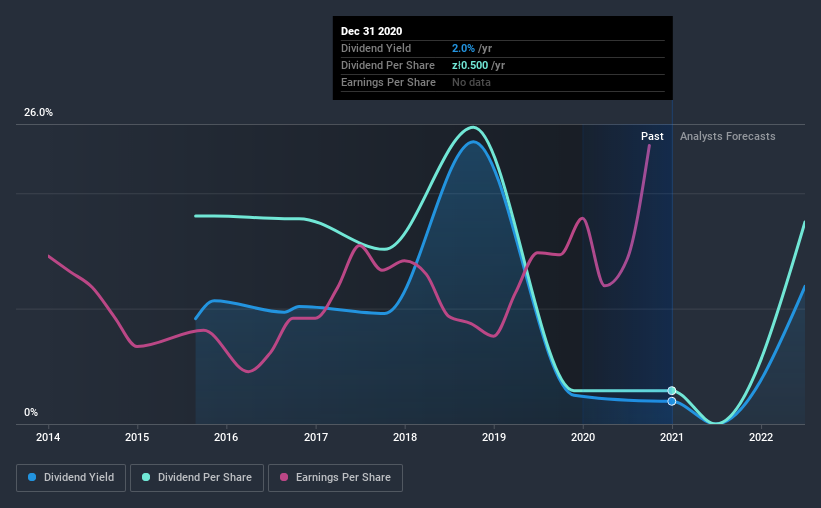This screenshot has height=508, width=821.
Task: Click the 2.0% /yr dividend yield value
Action: tap(472, 49)
